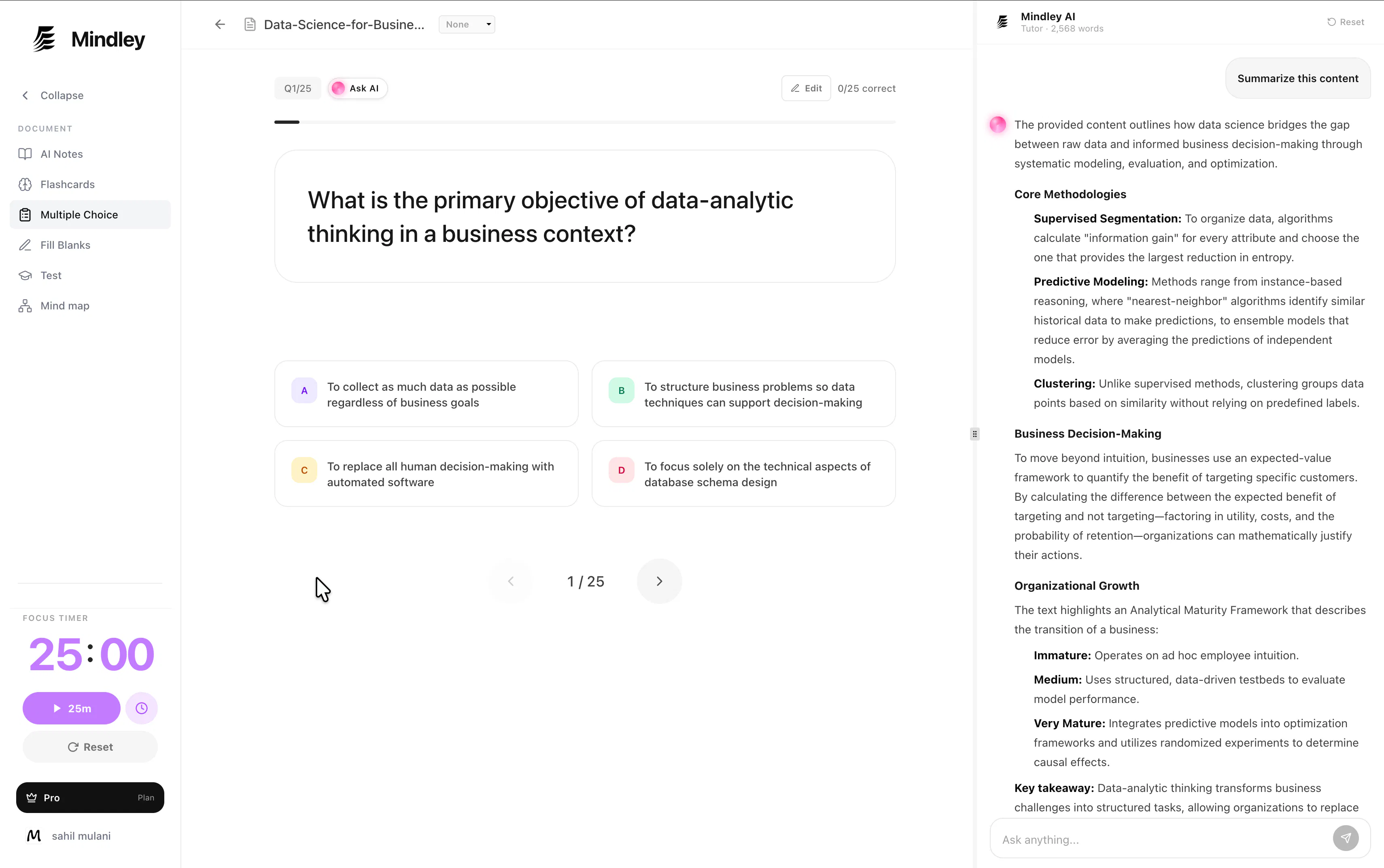Image resolution: width=1384 pixels, height=868 pixels.
Task: Click the DOCUMENT section label
Action: point(45,129)
